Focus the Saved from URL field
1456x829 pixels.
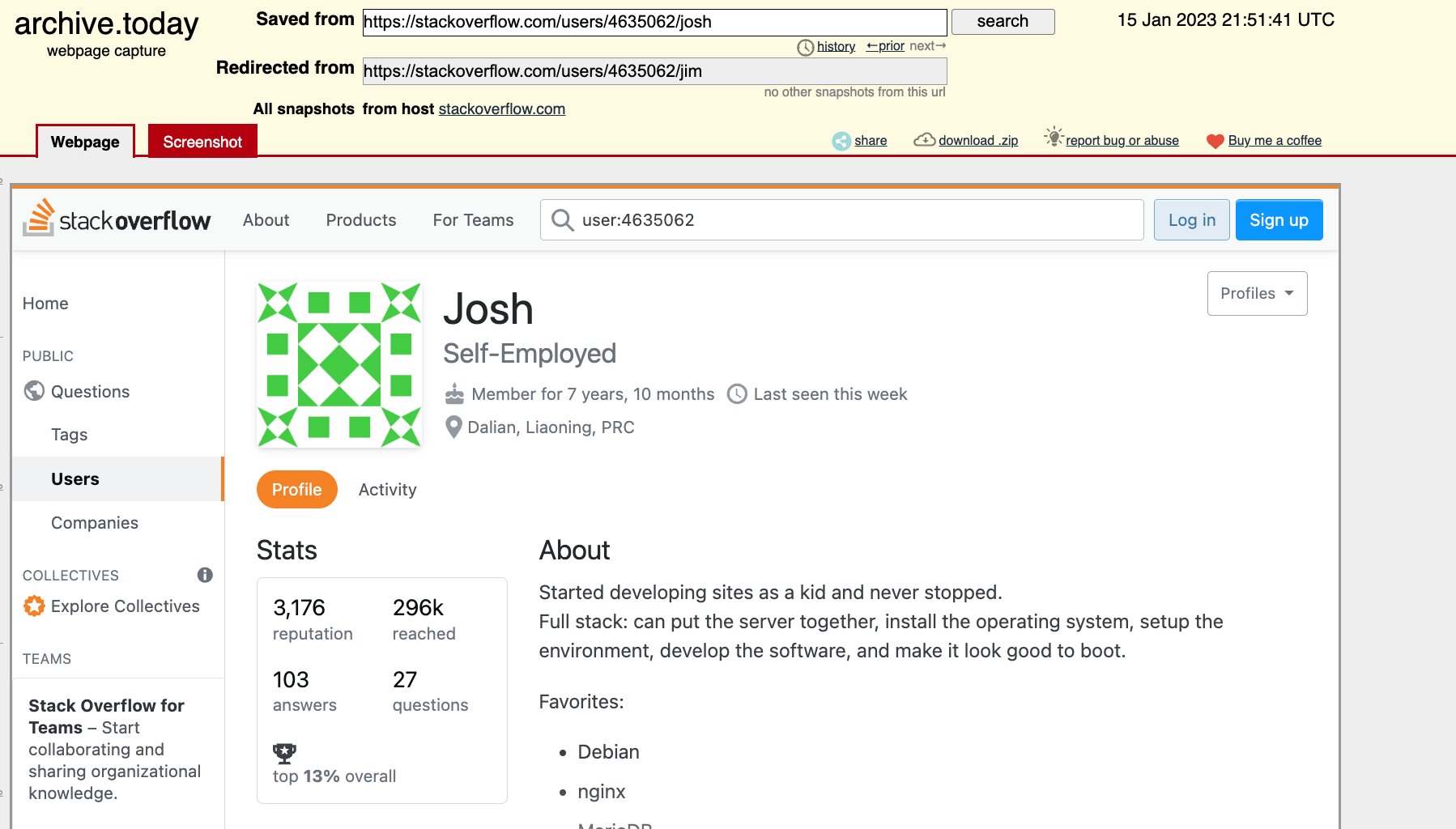click(x=654, y=22)
